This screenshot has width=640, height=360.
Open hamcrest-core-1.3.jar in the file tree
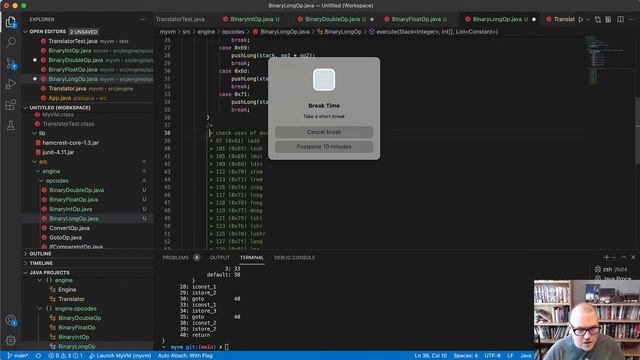point(70,143)
